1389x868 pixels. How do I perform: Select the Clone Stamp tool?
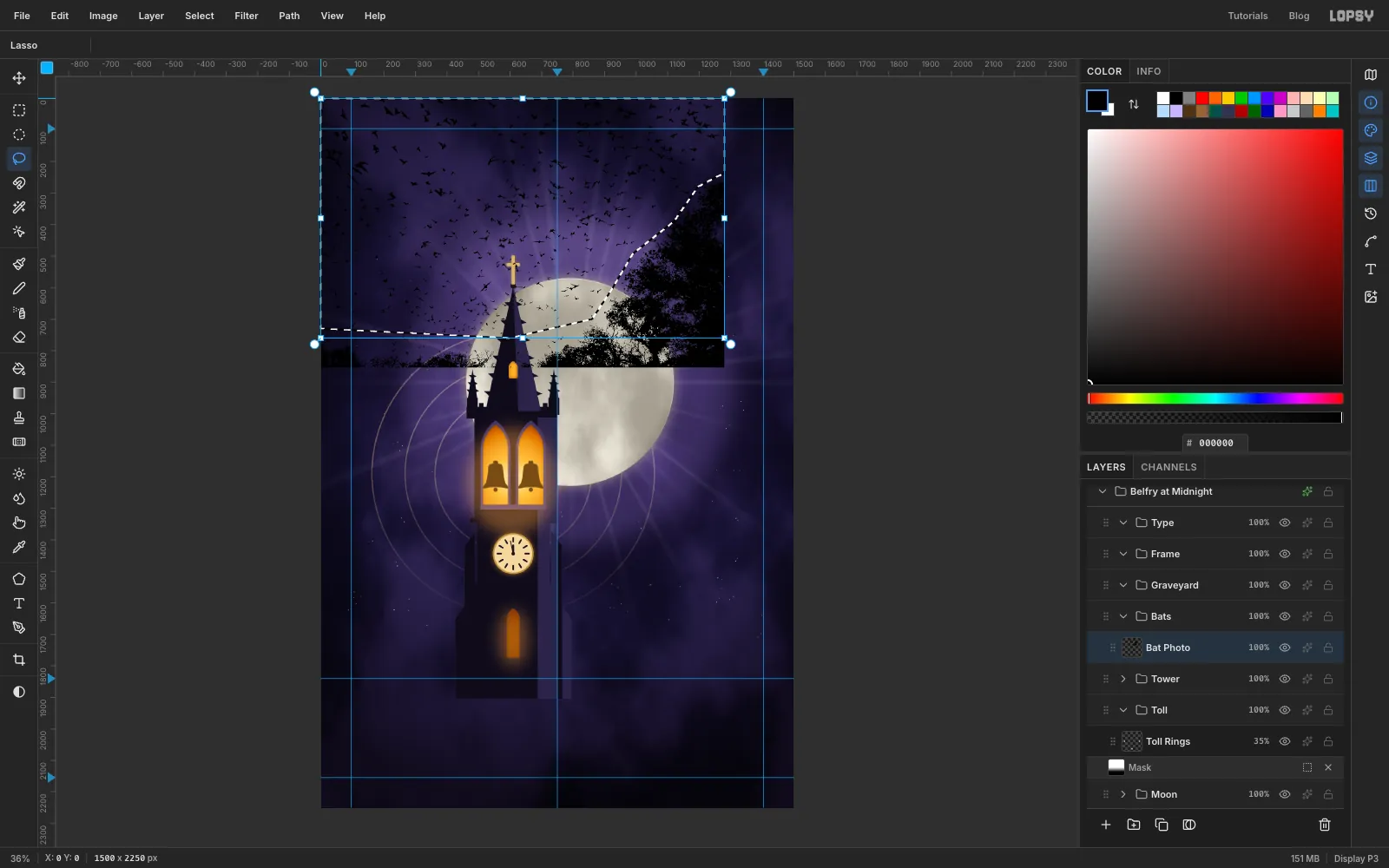click(x=19, y=418)
